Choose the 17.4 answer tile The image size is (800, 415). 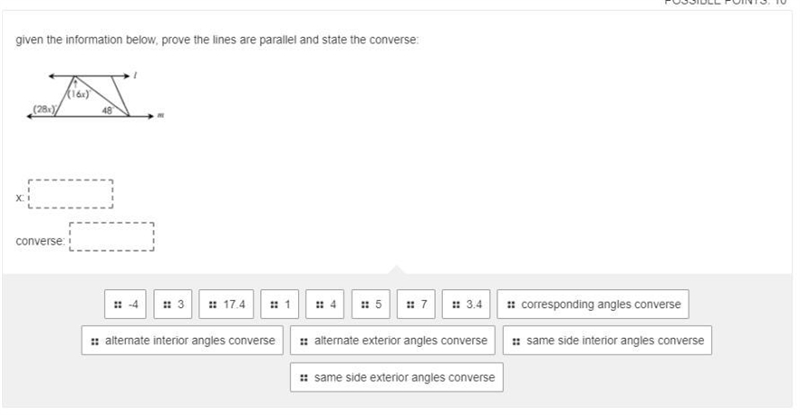pos(226,304)
